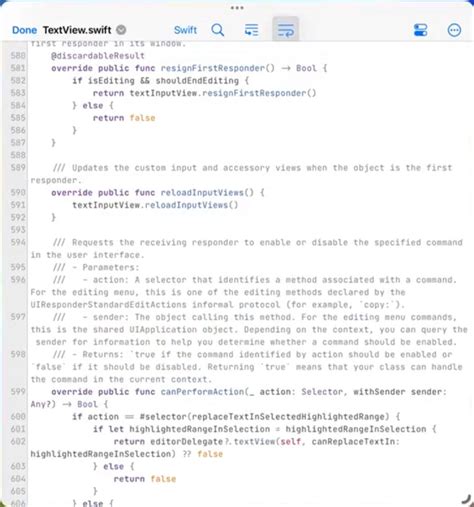Click line number 599 in gutter
474x507 pixels.
pyautogui.click(x=18, y=392)
